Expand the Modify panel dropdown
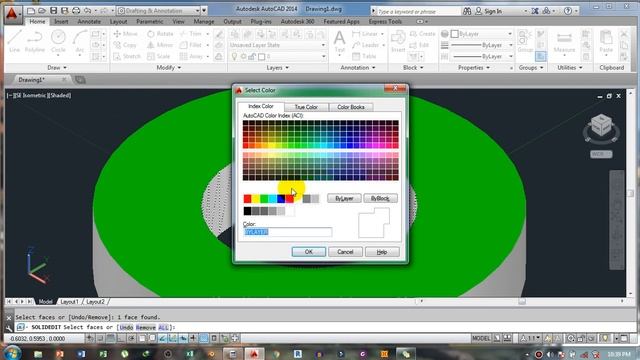640x360 pixels. (169, 68)
